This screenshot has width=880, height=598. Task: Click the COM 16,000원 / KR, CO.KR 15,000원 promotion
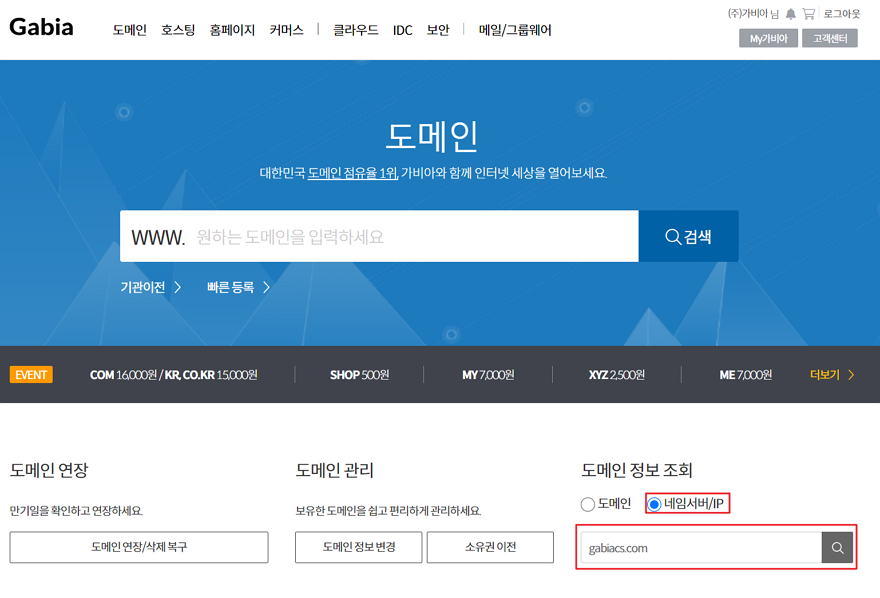pyautogui.click(x=173, y=375)
